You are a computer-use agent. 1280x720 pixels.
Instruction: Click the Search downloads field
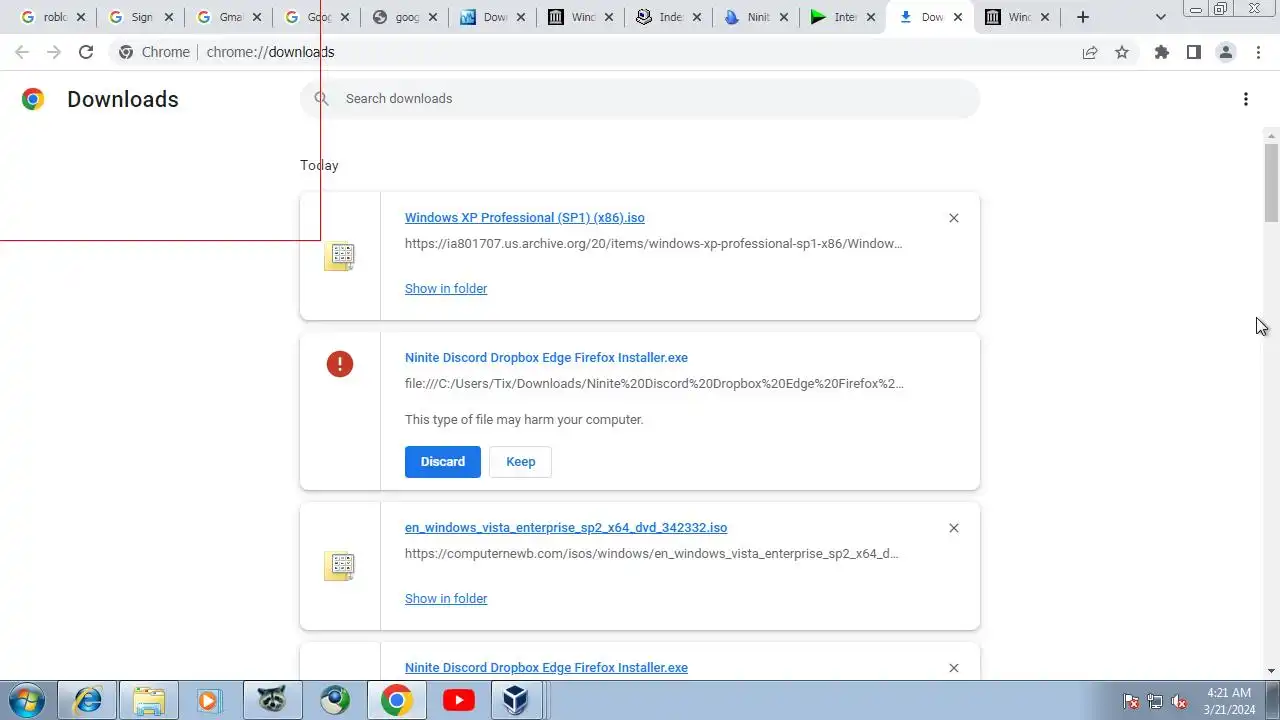(640, 98)
